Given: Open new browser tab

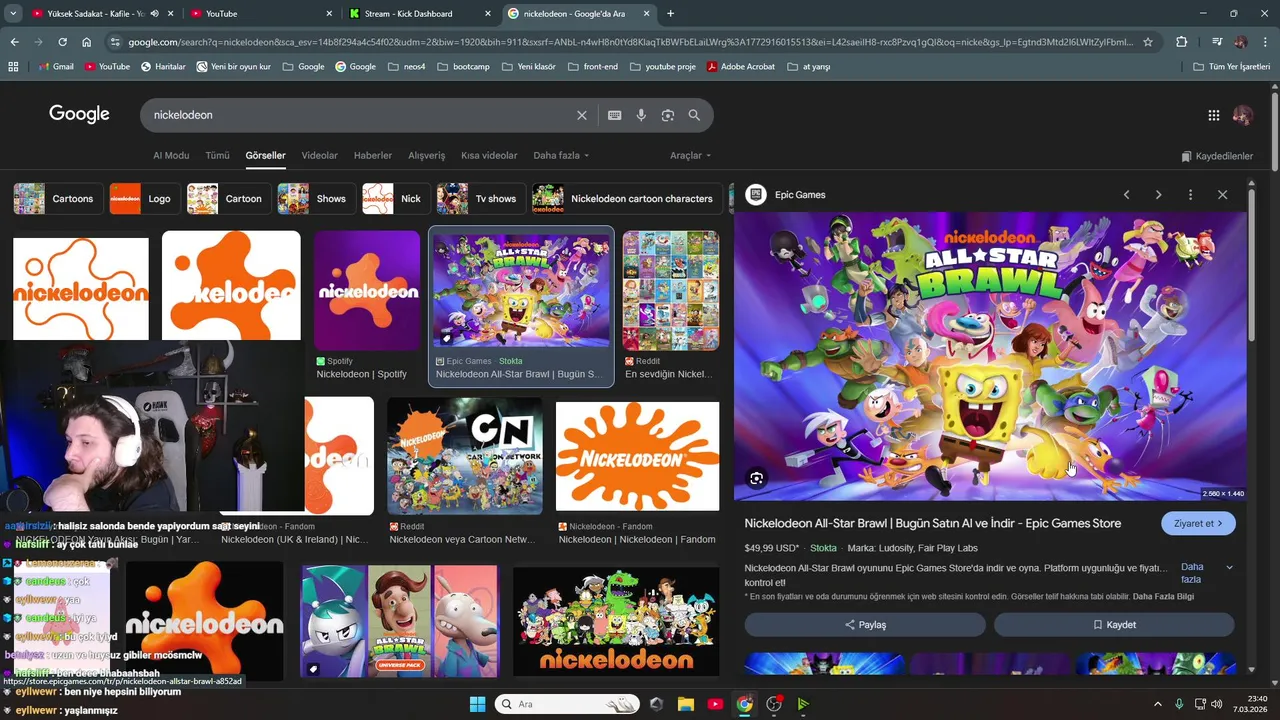Looking at the screenshot, I should pyautogui.click(x=670, y=14).
